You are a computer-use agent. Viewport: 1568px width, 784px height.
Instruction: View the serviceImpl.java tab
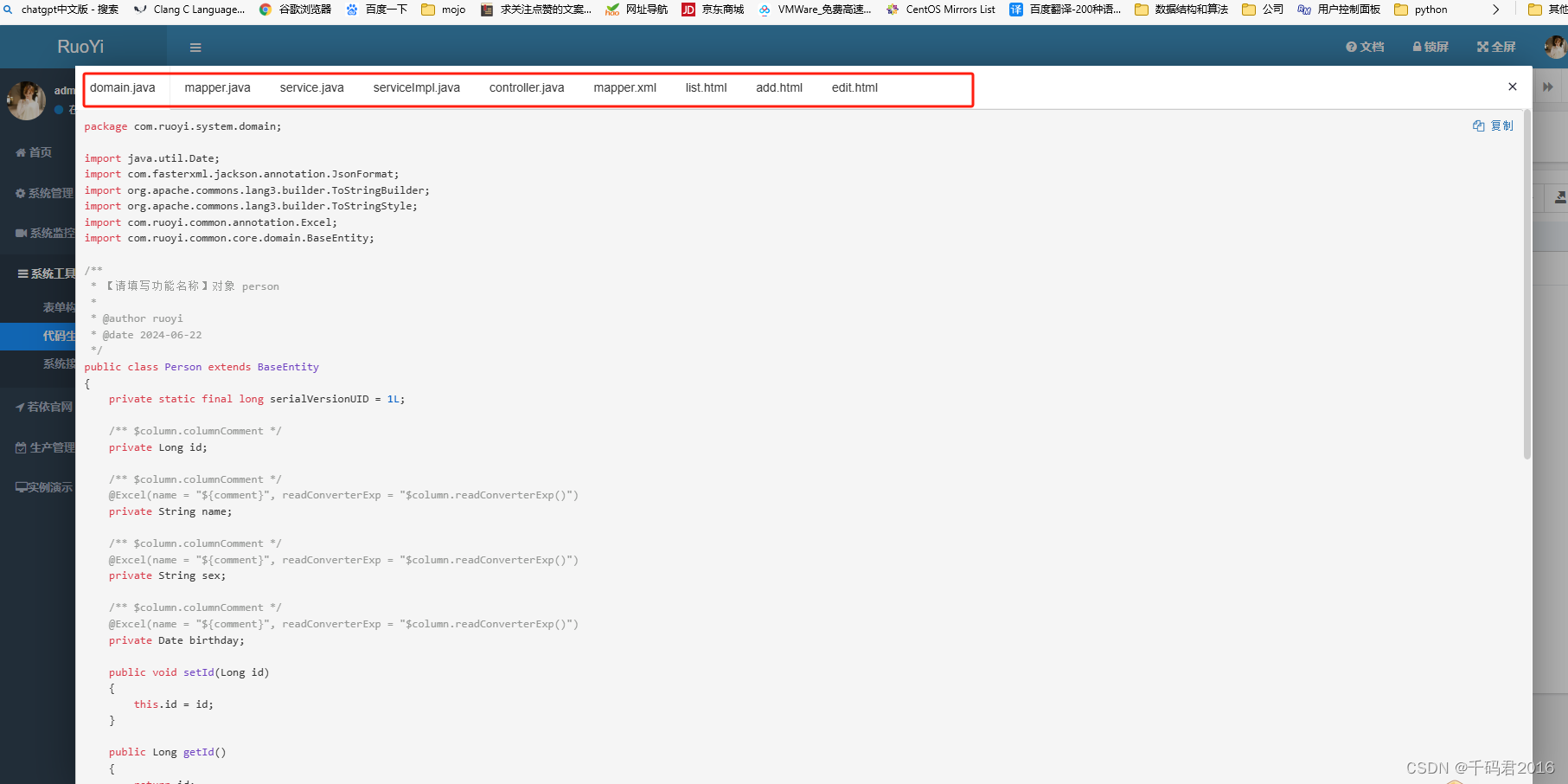[416, 87]
